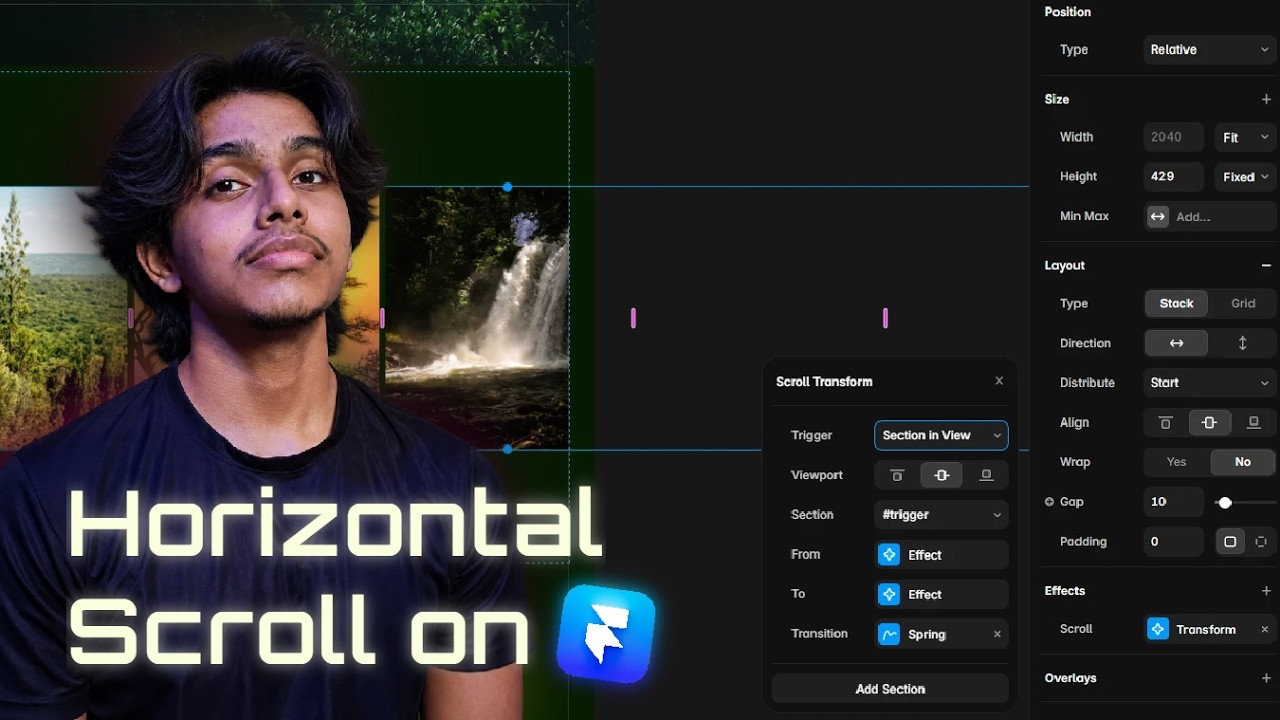1280x720 pixels.
Task: Open the Trigger Section in View dropdown
Action: pos(941,435)
